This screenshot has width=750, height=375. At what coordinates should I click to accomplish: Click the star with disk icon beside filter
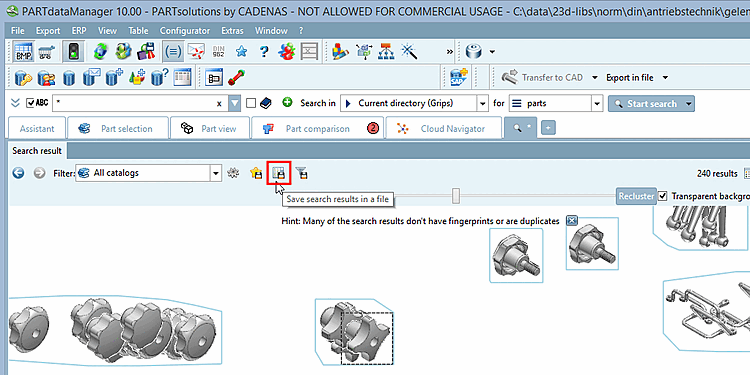pos(256,173)
